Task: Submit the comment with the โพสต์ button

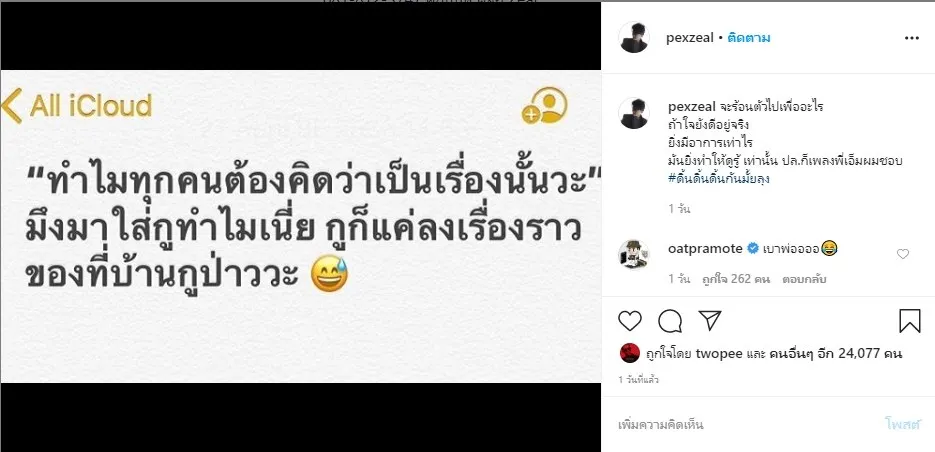Action: 903,424
